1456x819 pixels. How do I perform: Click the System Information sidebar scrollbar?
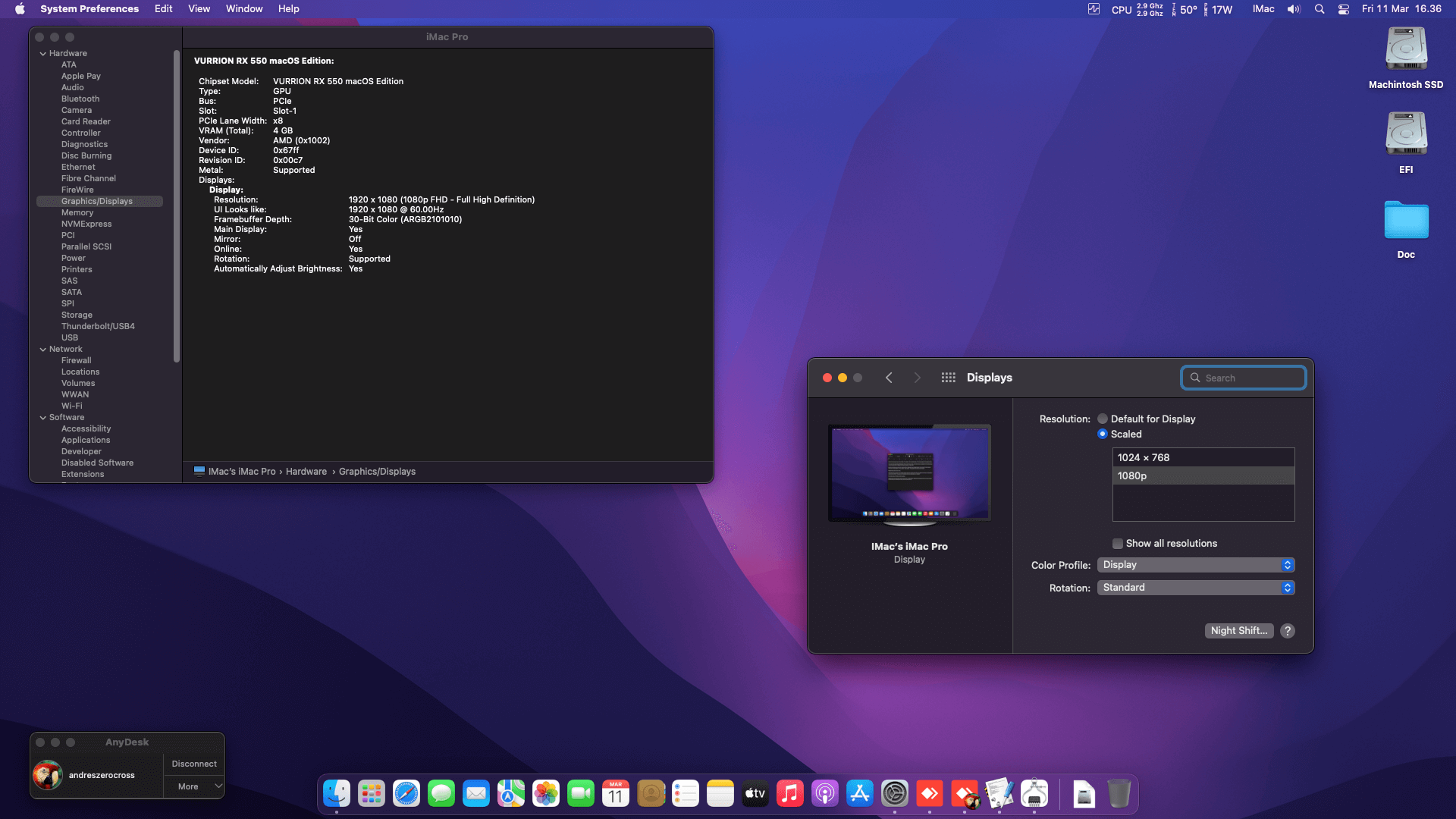click(177, 206)
